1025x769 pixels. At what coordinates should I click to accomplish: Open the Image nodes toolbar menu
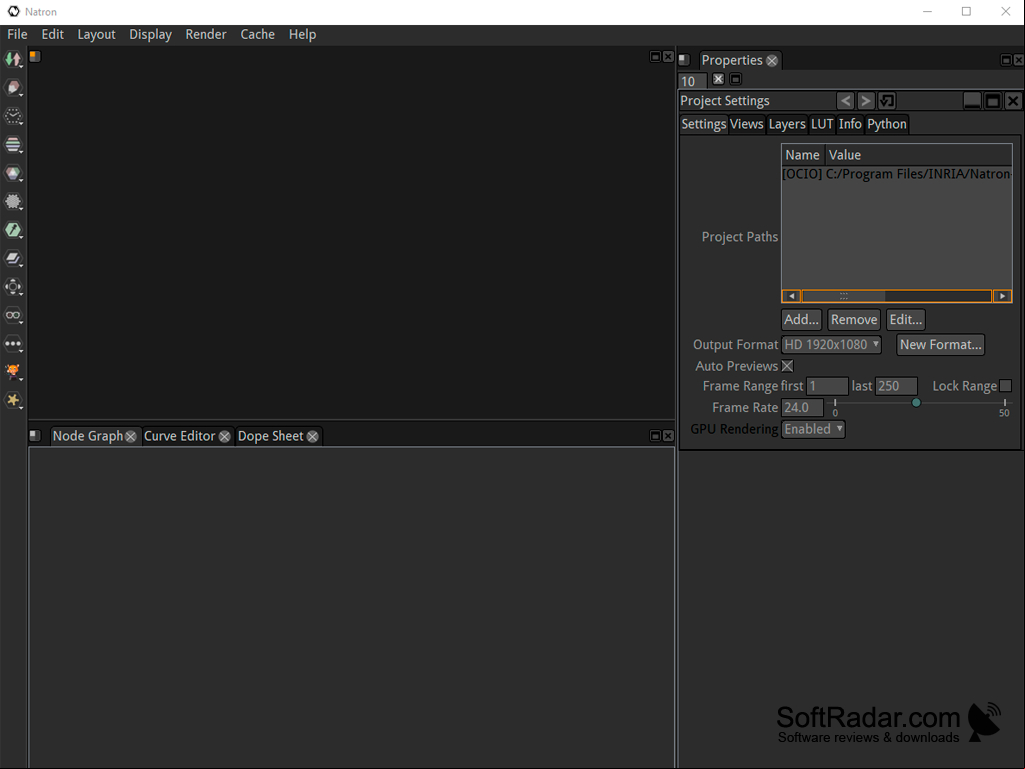[x=13, y=60]
